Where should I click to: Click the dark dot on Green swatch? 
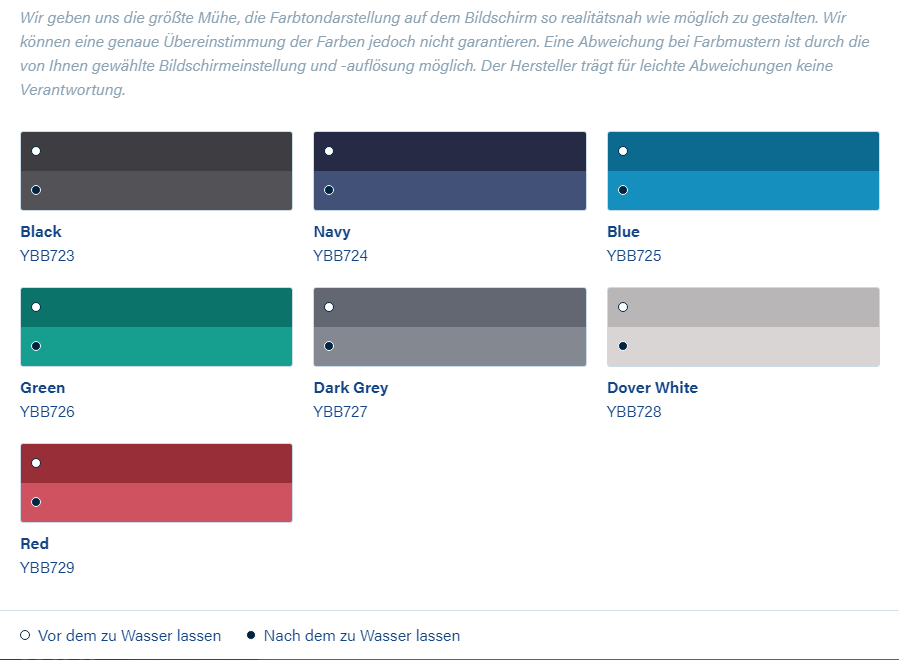click(x=36, y=346)
